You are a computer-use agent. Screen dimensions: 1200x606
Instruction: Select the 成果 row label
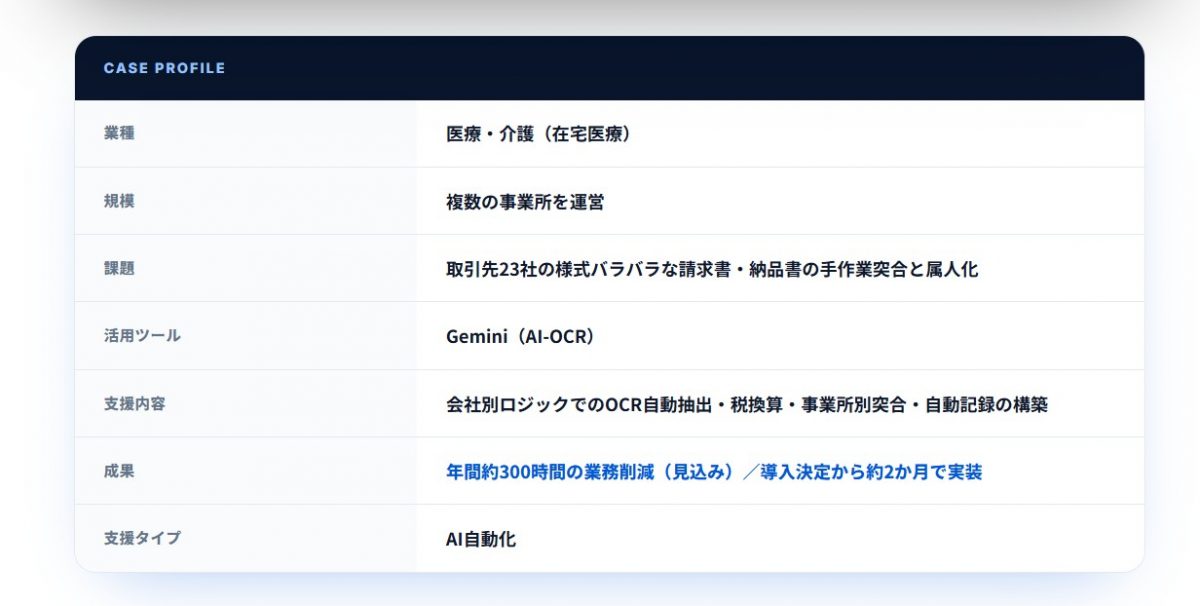click(119, 471)
